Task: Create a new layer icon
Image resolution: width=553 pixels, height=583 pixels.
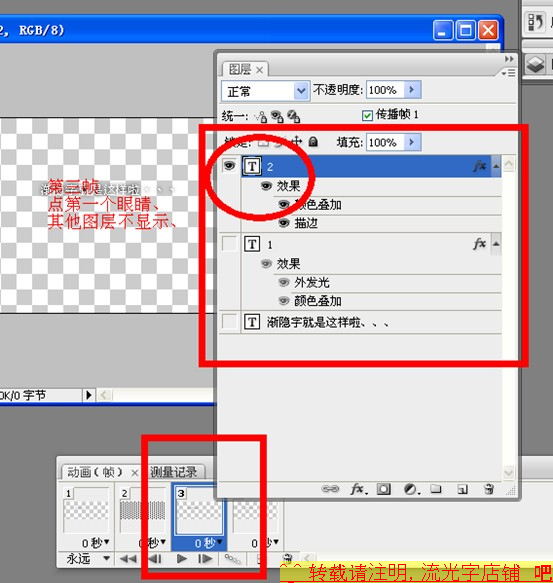Action: tap(462, 489)
